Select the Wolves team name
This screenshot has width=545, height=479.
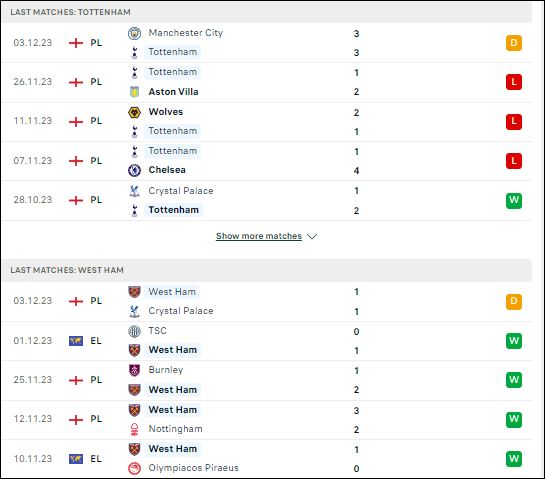[x=166, y=112]
